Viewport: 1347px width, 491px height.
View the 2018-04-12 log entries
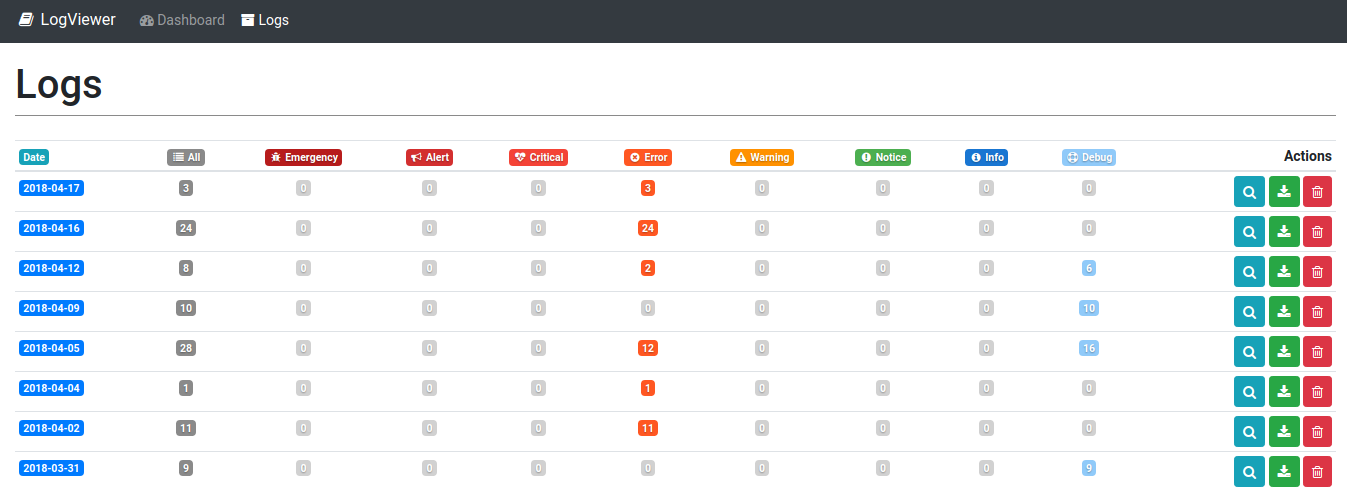[x=1249, y=272]
